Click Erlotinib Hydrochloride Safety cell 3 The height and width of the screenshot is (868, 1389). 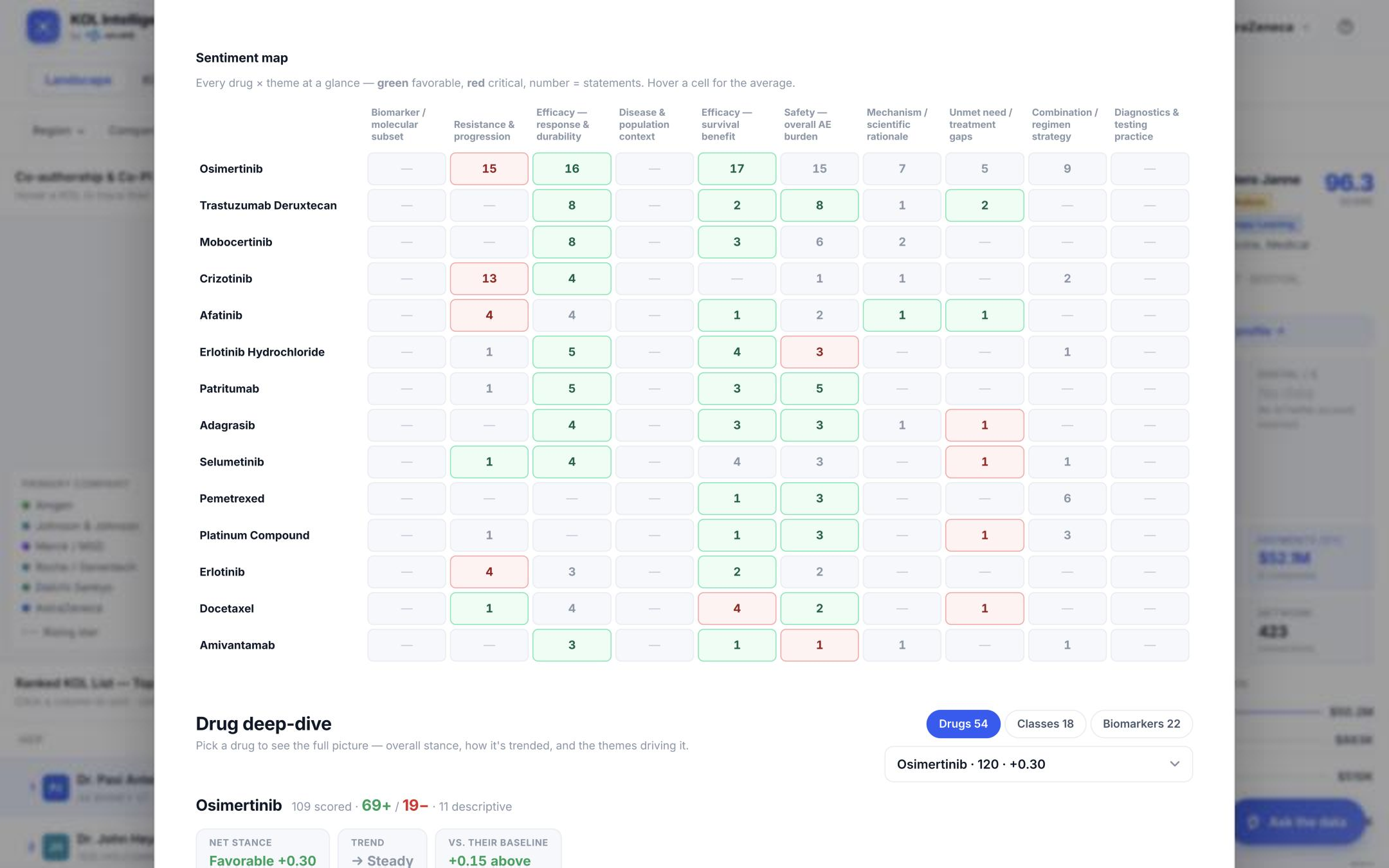coord(819,352)
